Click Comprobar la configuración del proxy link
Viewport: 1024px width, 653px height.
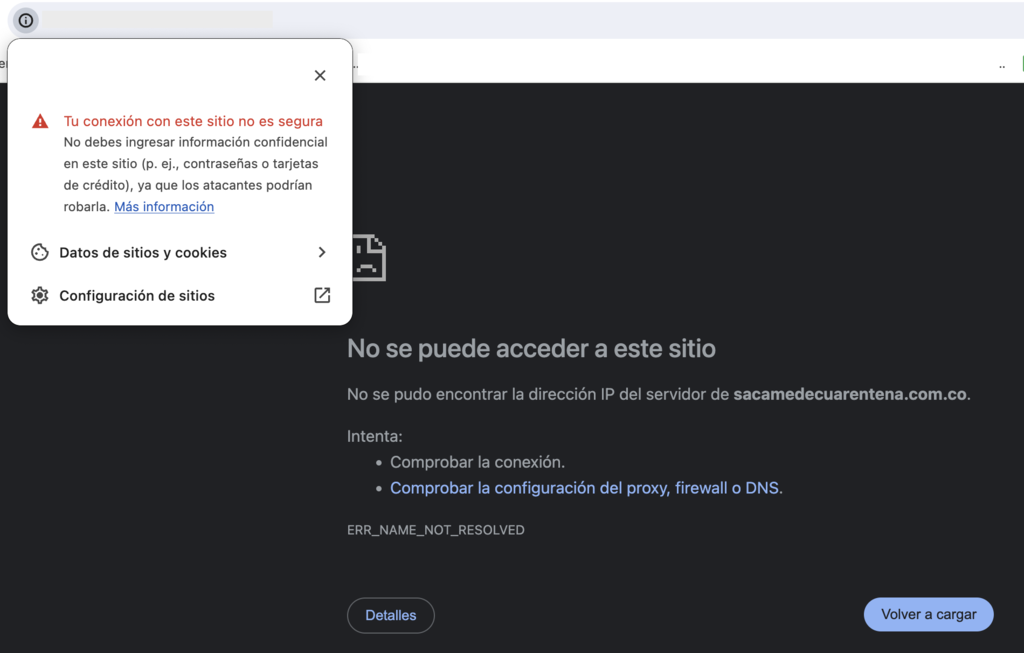[x=585, y=488]
